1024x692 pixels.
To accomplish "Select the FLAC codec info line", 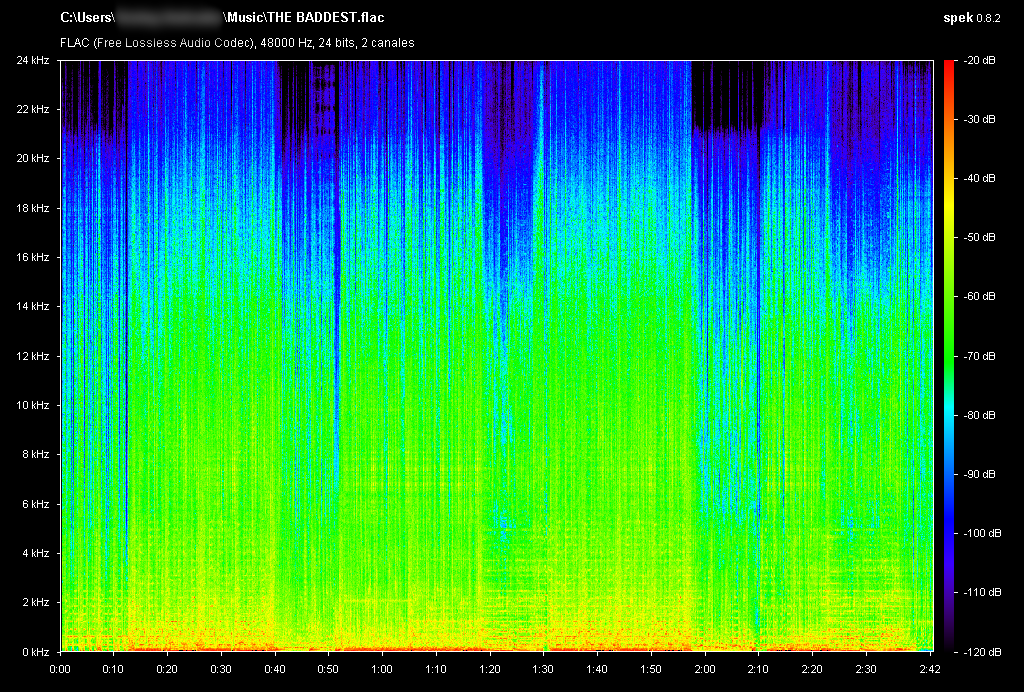I will pyautogui.click(x=237, y=43).
